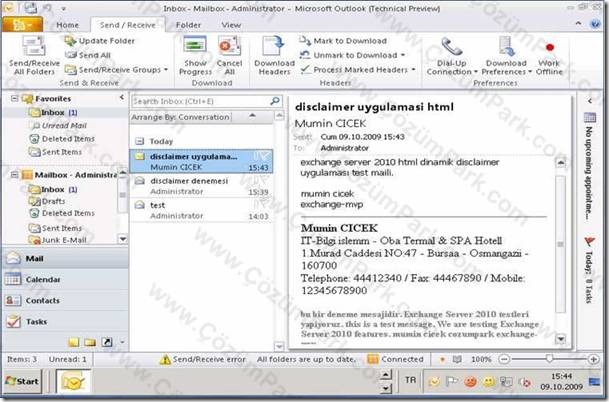Click Arrange By: Conversation header
The image size is (609, 402).
[181, 117]
